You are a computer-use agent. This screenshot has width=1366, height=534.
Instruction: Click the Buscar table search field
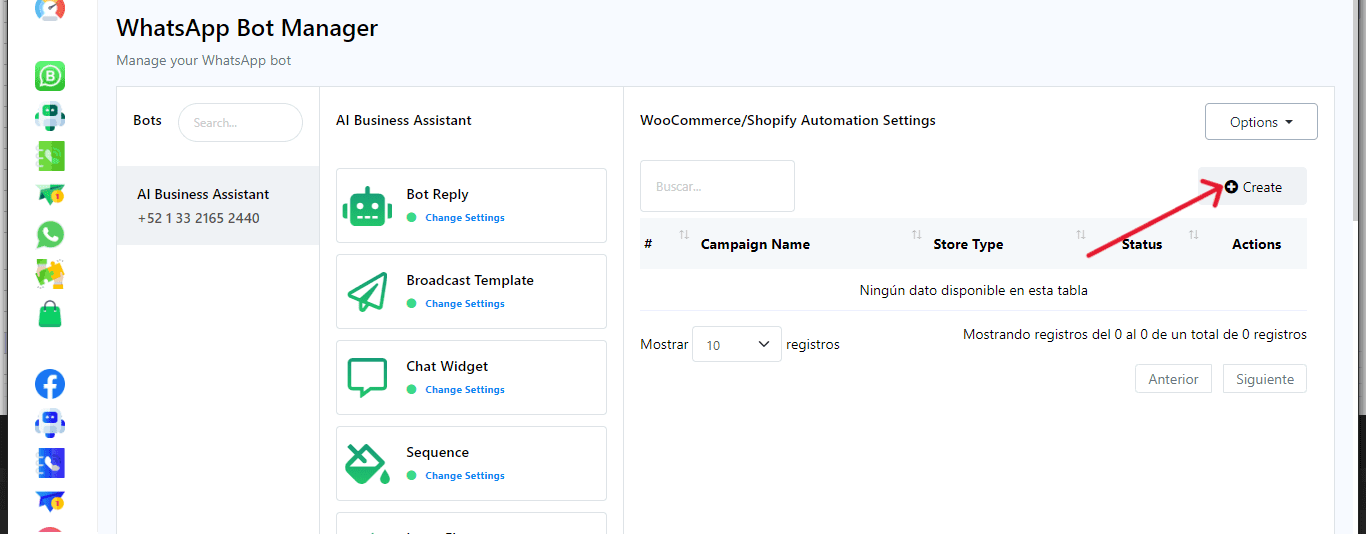pyautogui.click(x=717, y=186)
